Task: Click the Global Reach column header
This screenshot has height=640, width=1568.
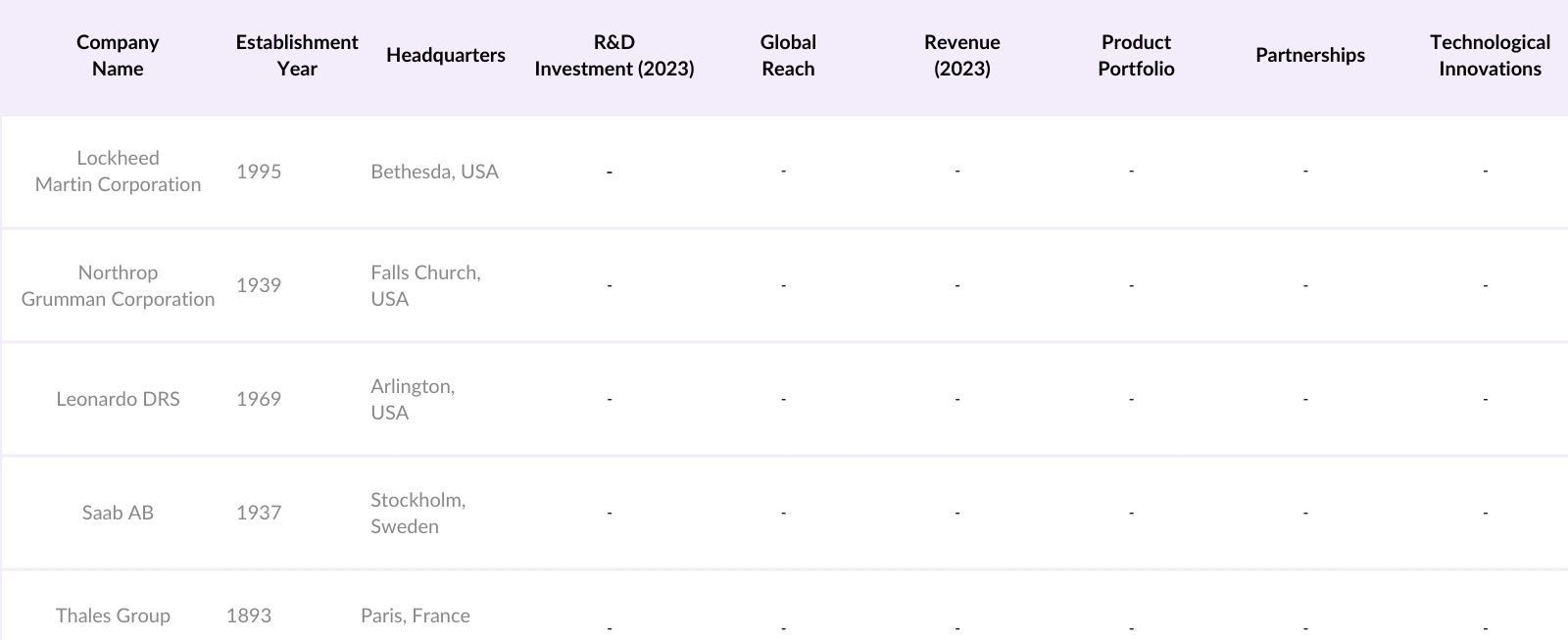Action: point(788,56)
